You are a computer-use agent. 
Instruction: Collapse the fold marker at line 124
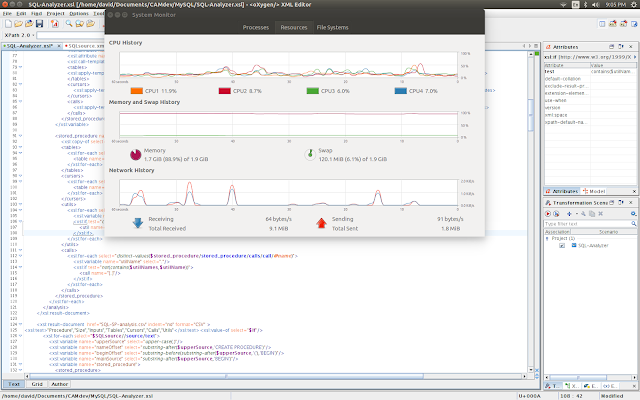point(20,324)
